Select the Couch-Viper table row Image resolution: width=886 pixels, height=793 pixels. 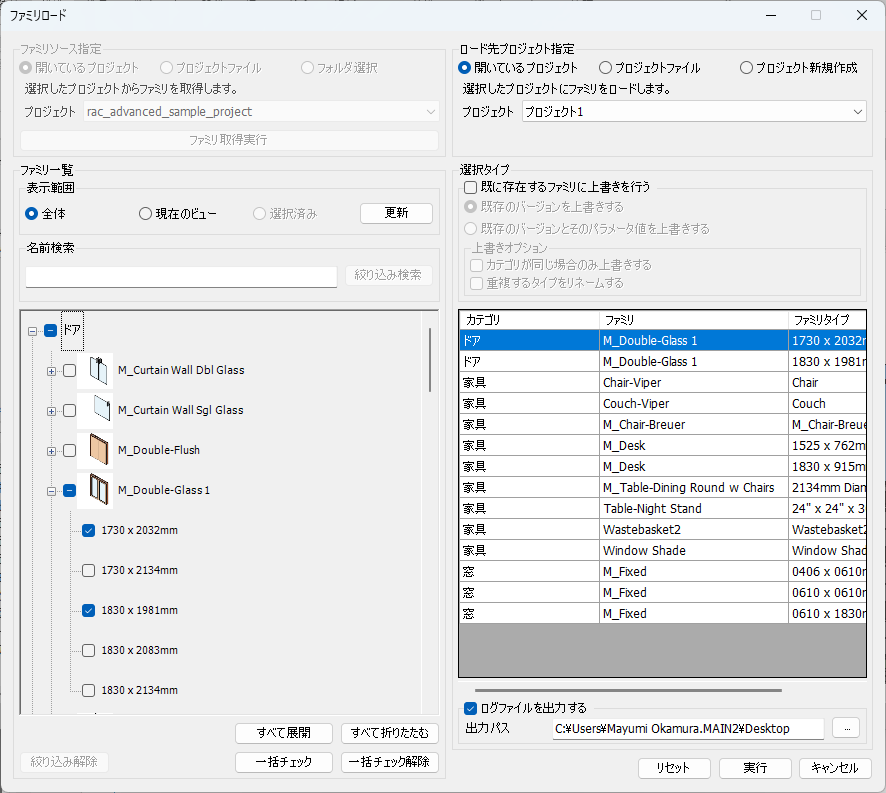(x=663, y=404)
